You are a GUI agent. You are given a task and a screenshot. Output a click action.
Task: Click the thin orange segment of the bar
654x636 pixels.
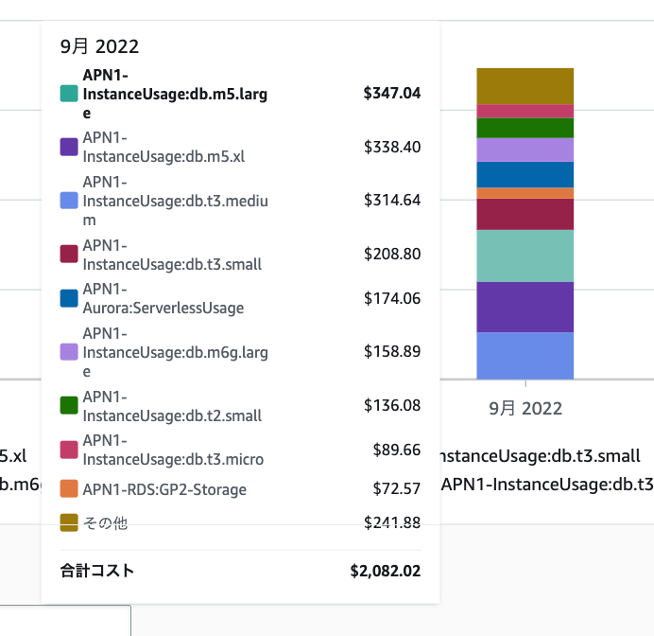pos(525,193)
